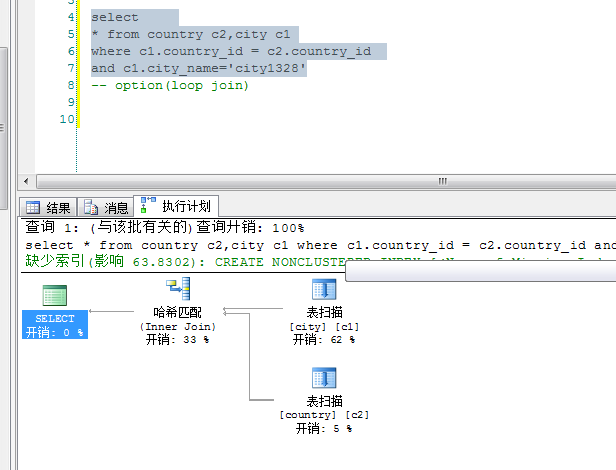Click the table scan icon for city c1
The height and width of the screenshot is (470, 616).
[x=324, y=290]
